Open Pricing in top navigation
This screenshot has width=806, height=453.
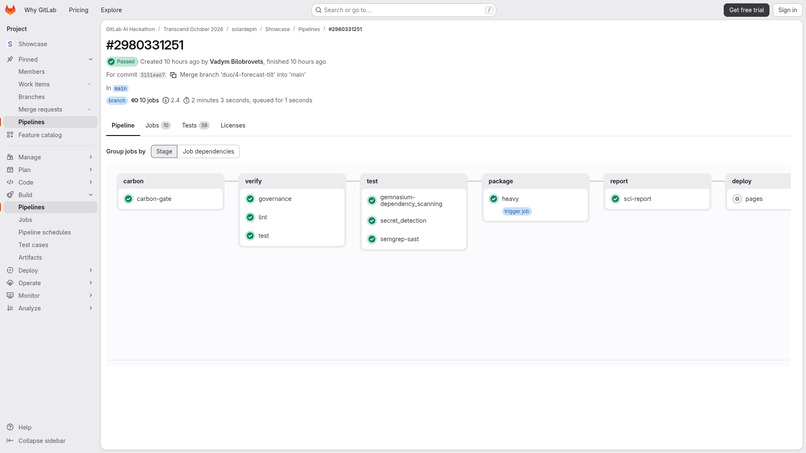79,10
